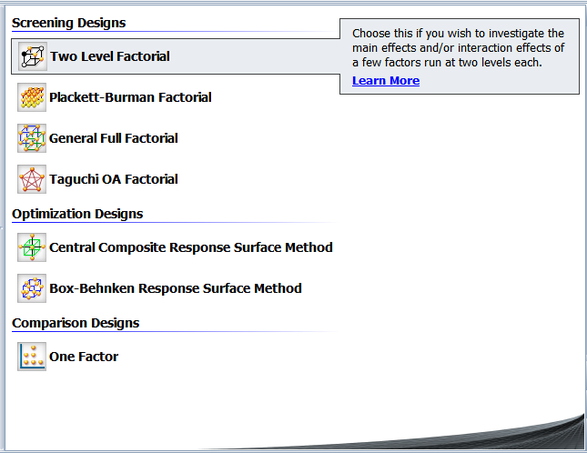Screen dimensions: 587x453
Task: Select General Full Factorial design text
Action: click(x=113, y=139)
